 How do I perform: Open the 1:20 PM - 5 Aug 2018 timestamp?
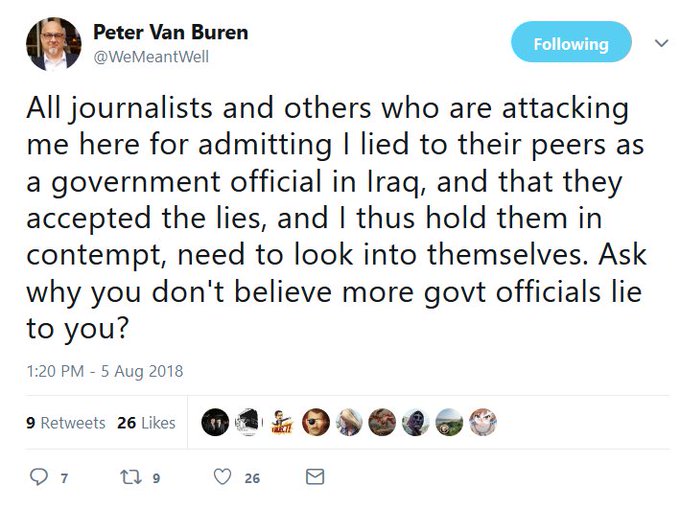click(105, 371)
